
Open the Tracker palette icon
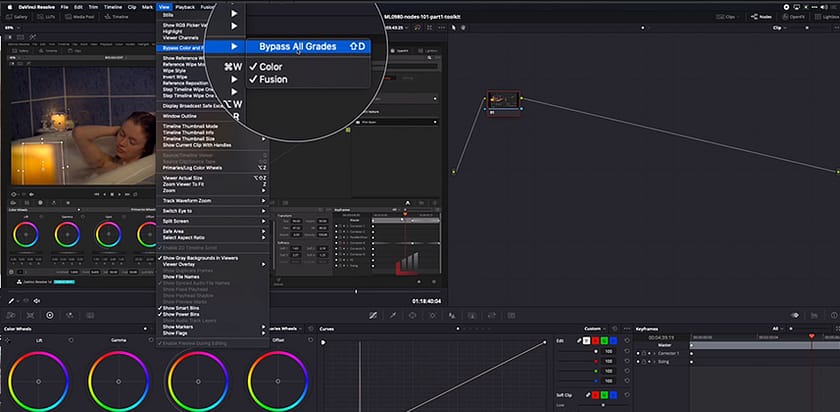[432, 316]
